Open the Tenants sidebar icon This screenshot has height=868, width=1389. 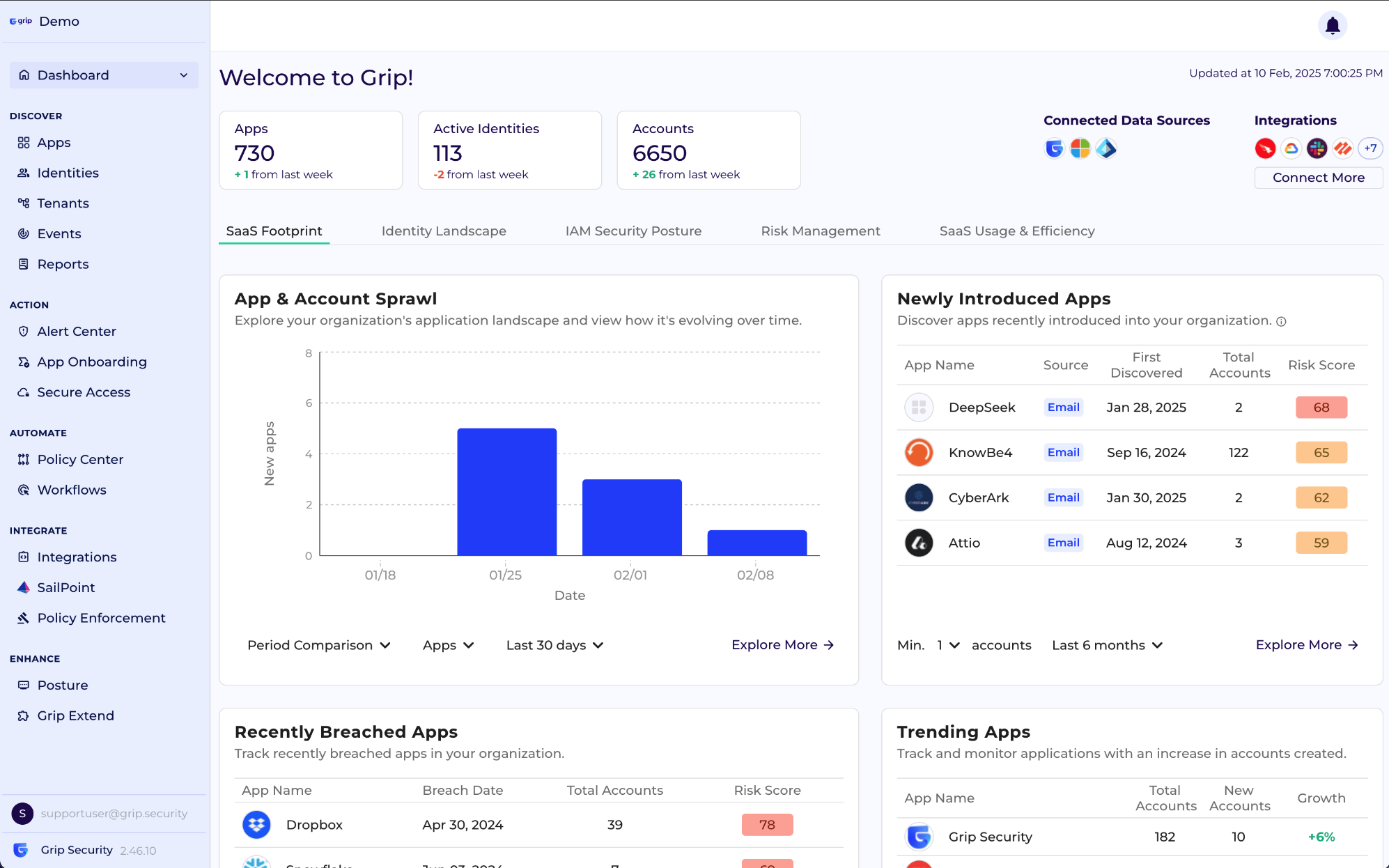[x=24, y=203]
